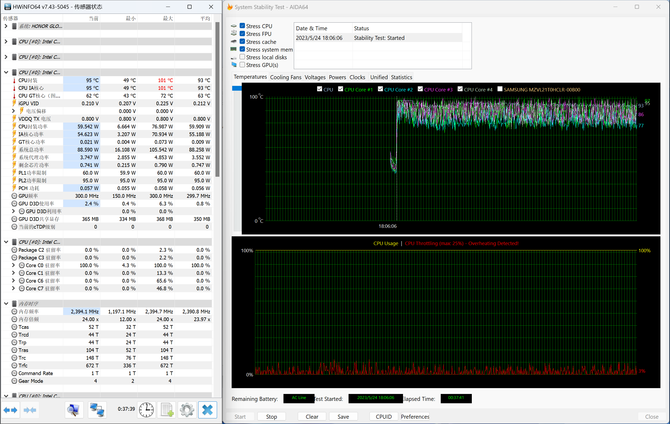The width and height of the screenshot is (670, 424).
Task: Uncheck the Stress FPU checkbox
Action: [242, 33]
